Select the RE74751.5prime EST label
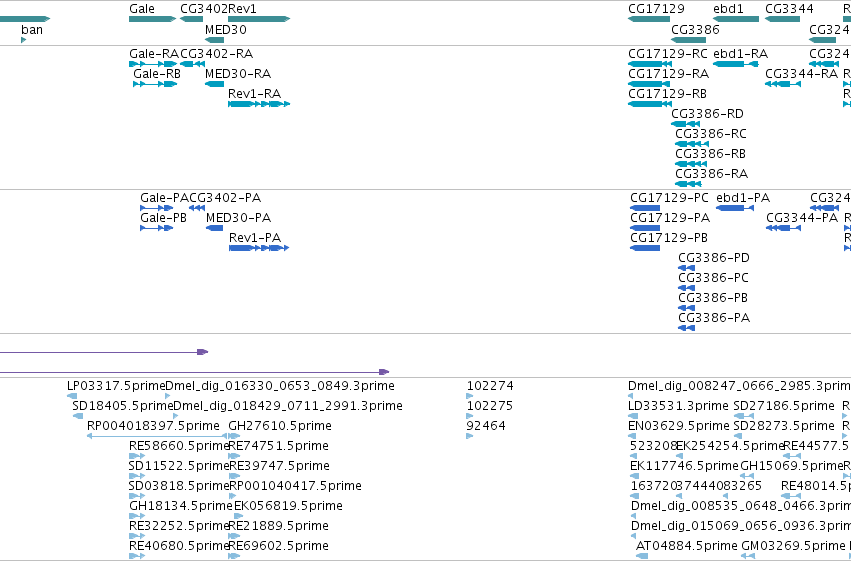The image size is (851, 561). point(279,447)
